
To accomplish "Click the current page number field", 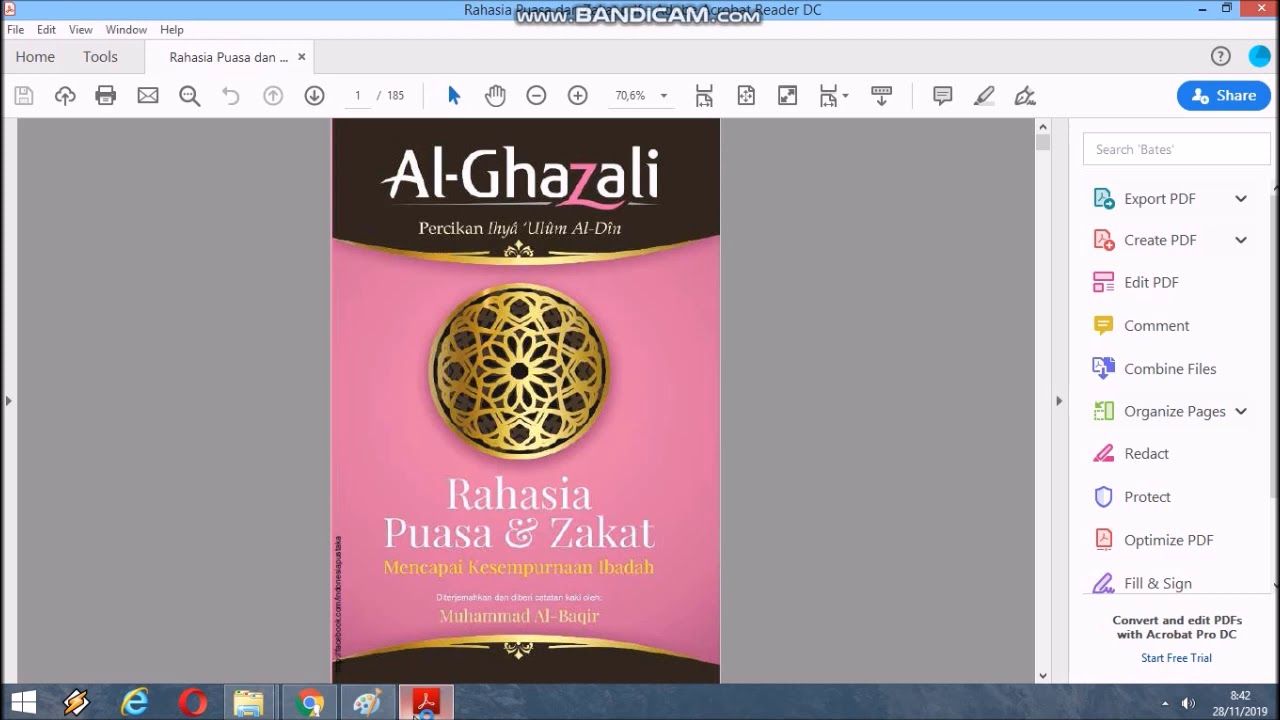I will tap(357, 96).
